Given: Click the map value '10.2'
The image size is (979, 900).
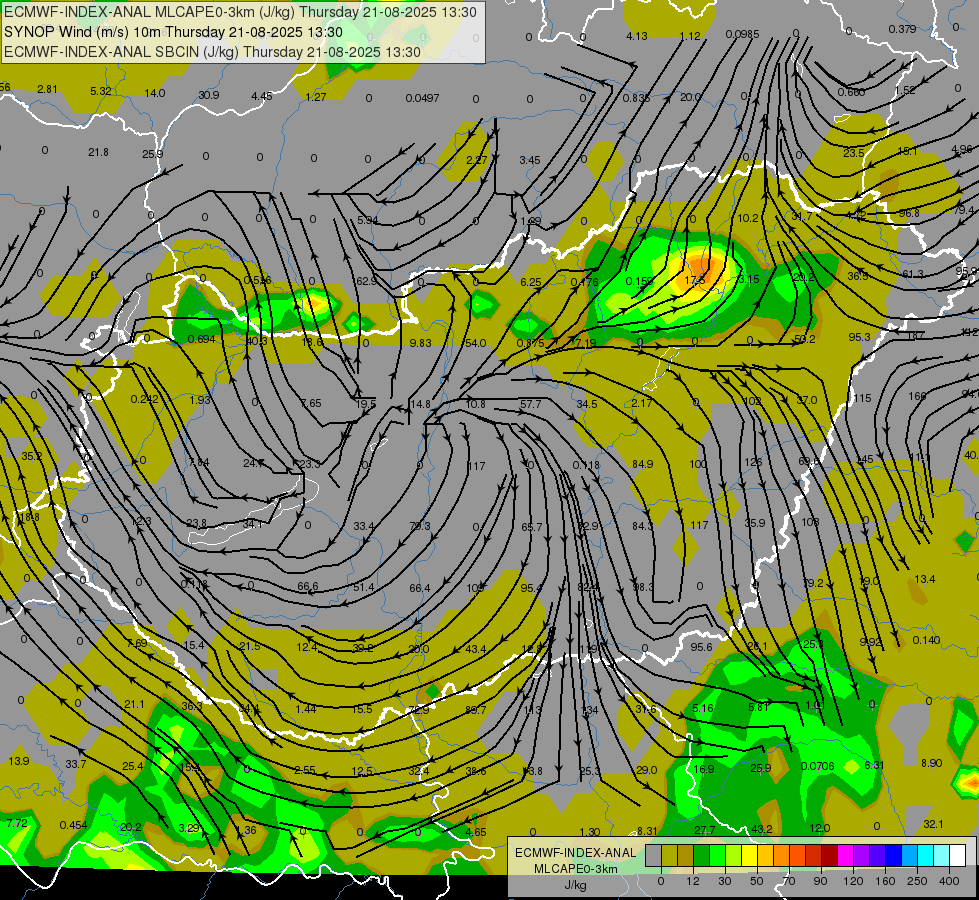Looking at the screenshot, I should click(x=748, y=218).
